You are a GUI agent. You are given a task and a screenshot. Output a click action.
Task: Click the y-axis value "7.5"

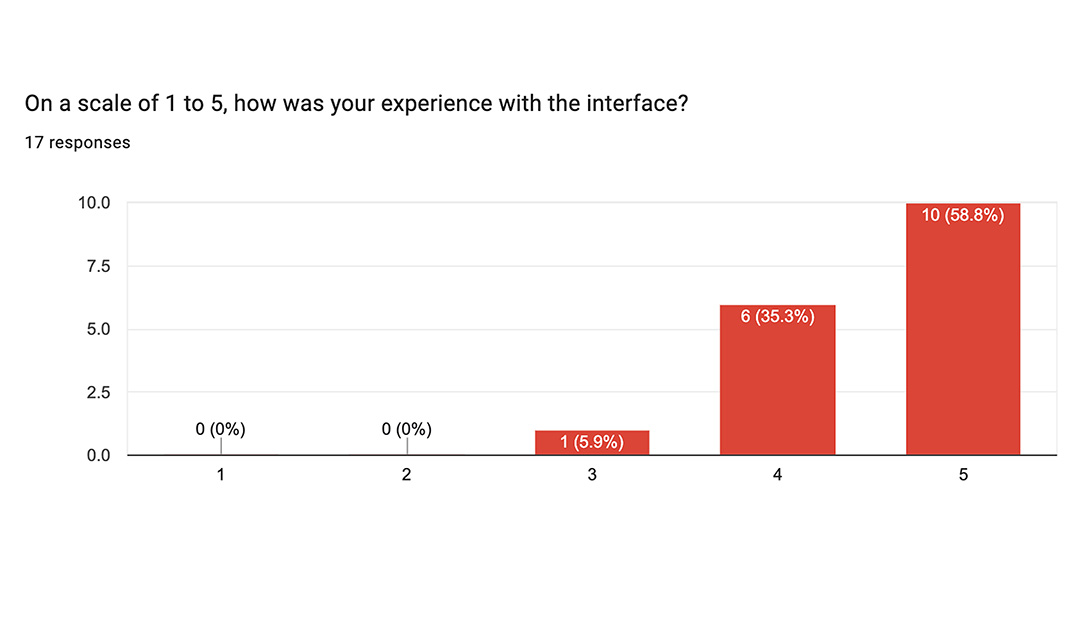coord(98,266)
